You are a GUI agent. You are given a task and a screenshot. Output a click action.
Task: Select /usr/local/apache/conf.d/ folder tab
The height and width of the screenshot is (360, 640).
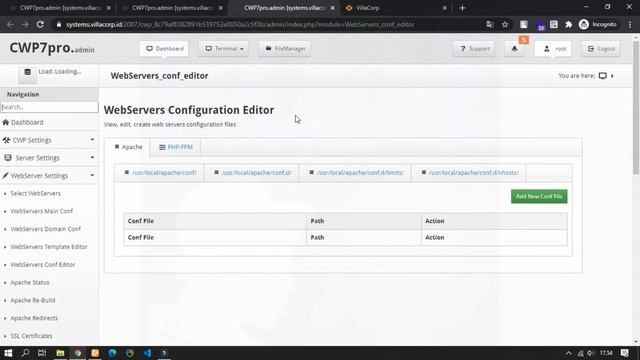pos(252,173)
